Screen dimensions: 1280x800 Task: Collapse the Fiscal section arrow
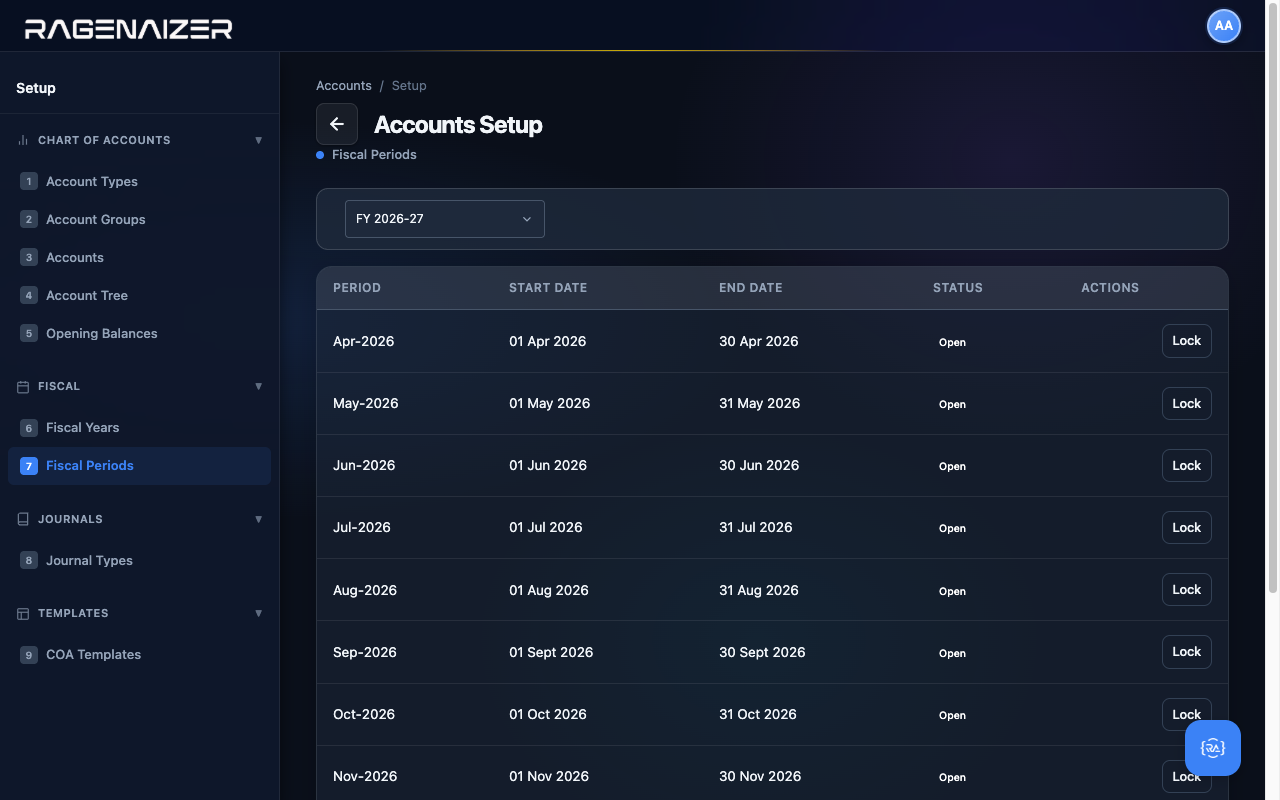[259, 386]
